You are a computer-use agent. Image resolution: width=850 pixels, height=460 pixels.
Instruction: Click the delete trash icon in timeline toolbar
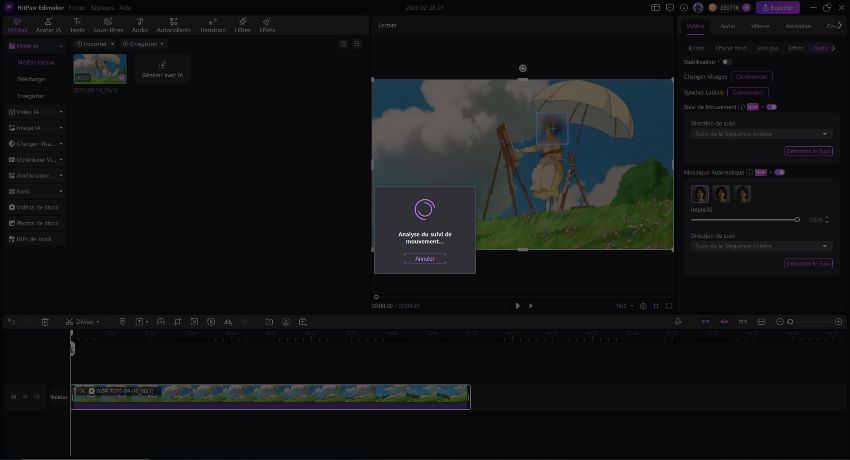(x=45, y=322)
